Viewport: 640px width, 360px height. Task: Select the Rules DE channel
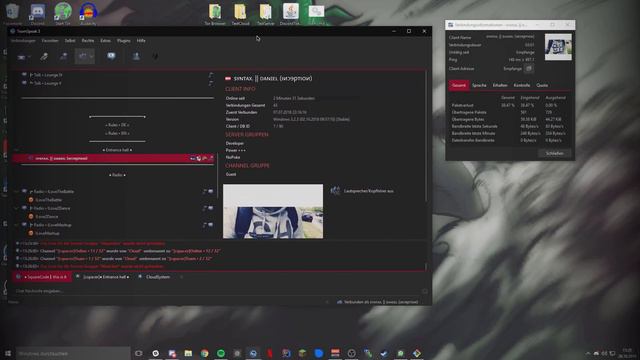tap(117, 125)
